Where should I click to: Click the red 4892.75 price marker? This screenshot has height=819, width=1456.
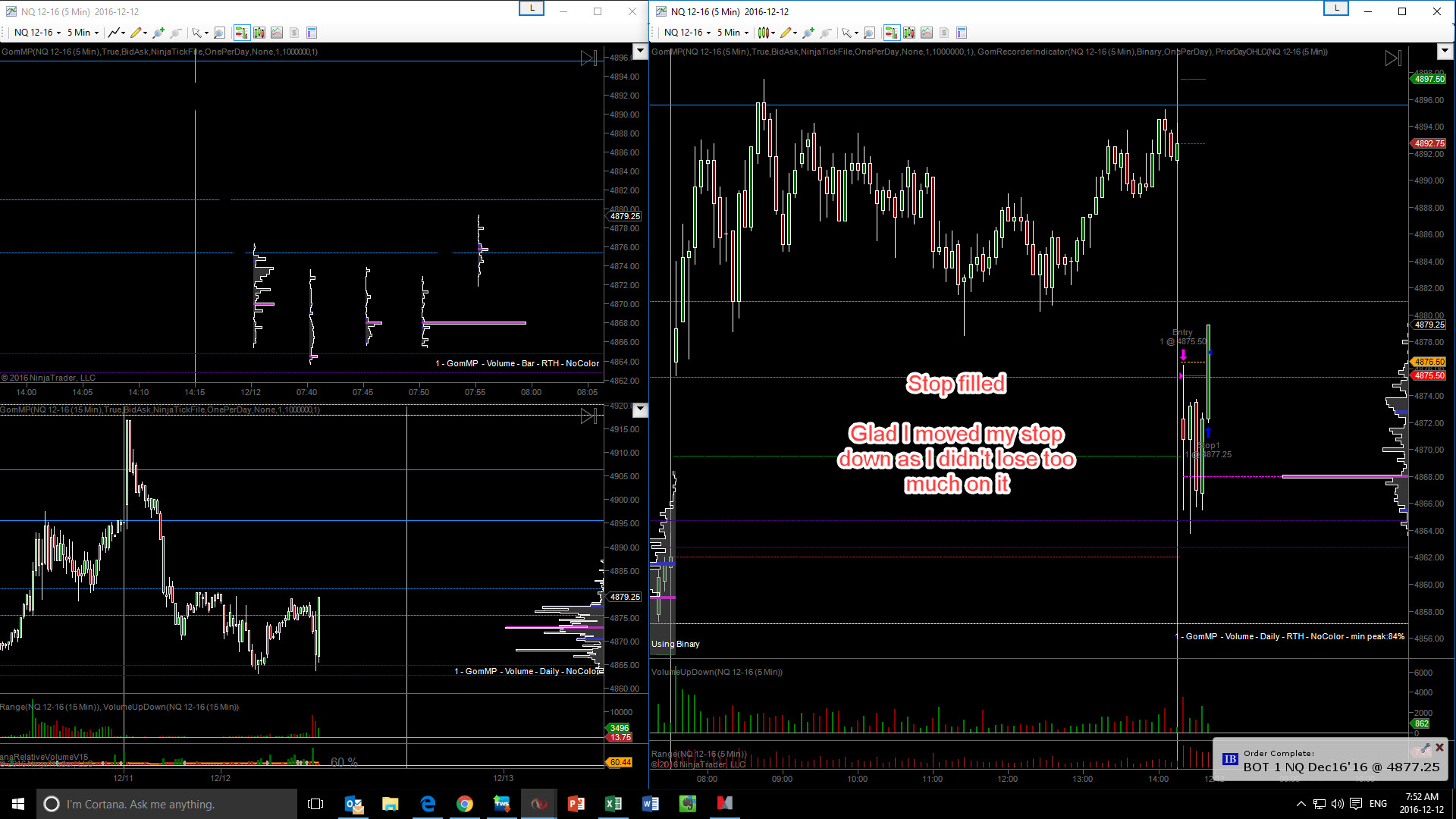click(1429, 143)
